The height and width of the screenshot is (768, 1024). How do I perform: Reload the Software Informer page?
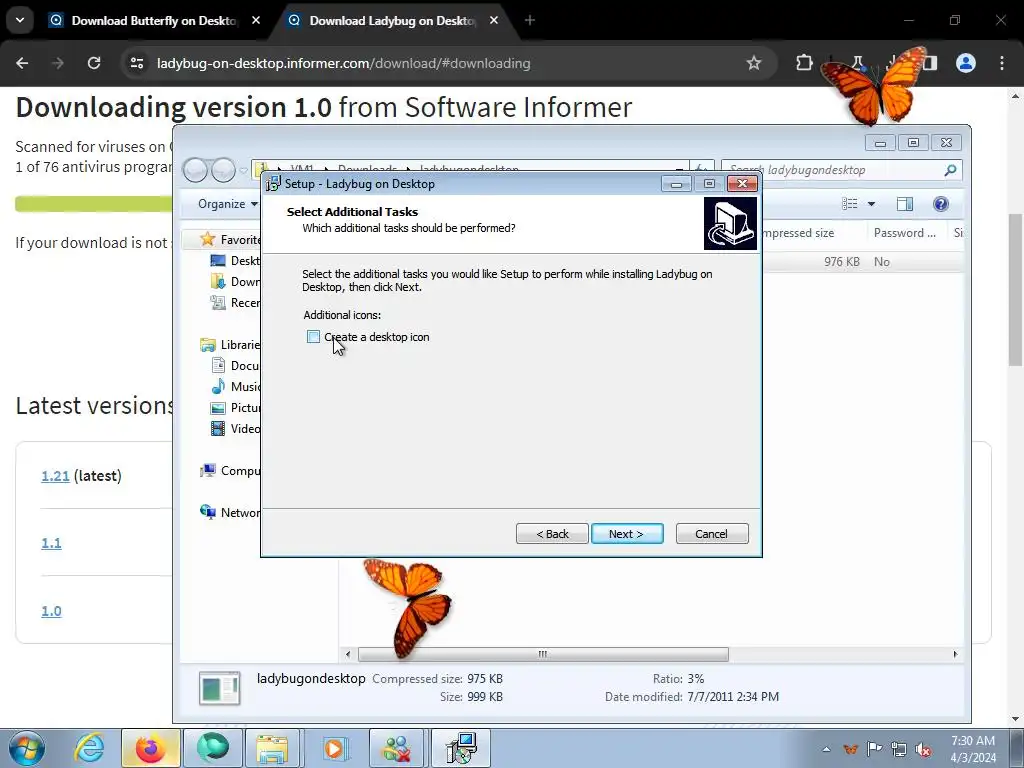click(94, 63)
